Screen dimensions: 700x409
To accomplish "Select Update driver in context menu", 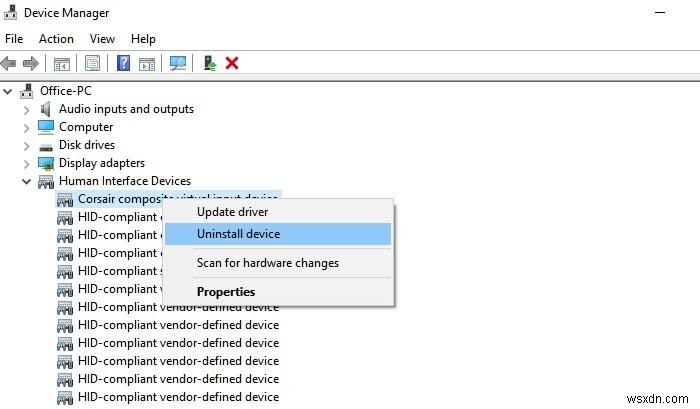I will [232, 212].
